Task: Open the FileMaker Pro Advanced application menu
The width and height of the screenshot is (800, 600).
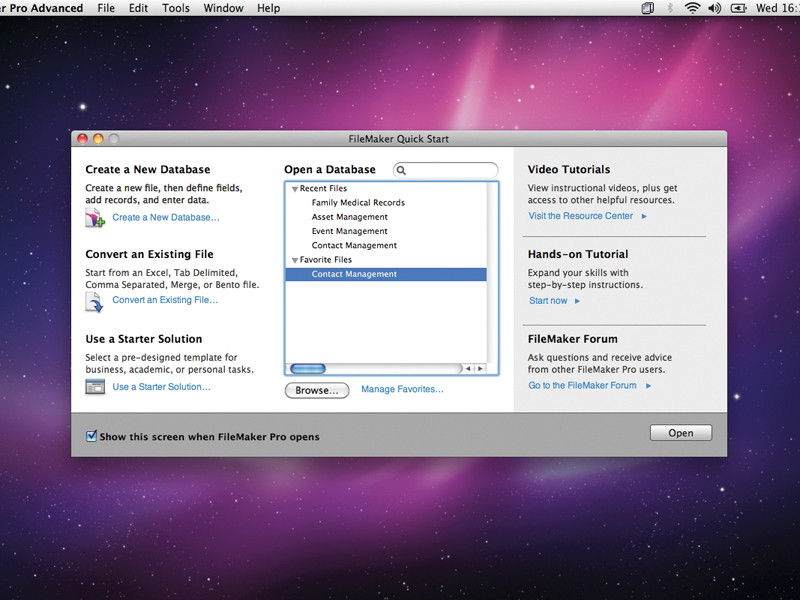Action: click(x=41, y=8)
